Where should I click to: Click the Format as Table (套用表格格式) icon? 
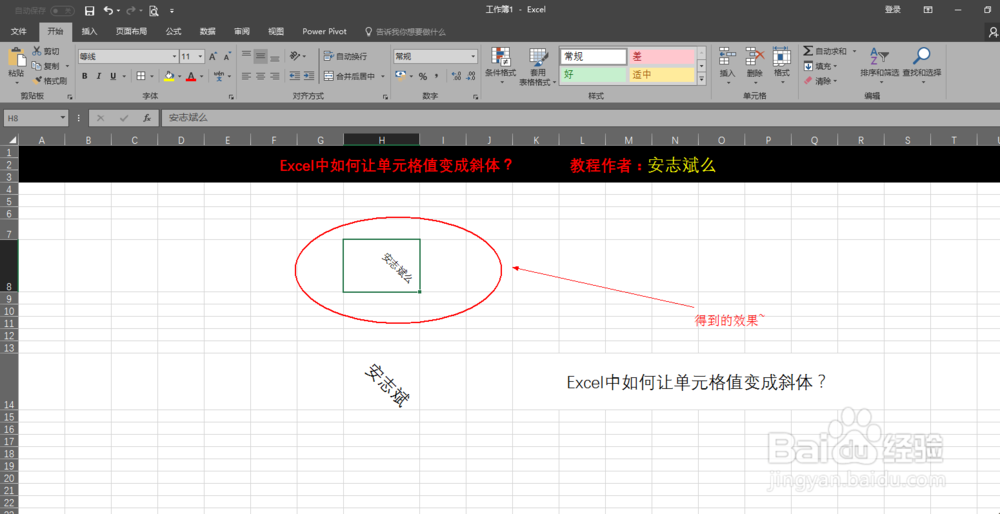pos(537,57)
